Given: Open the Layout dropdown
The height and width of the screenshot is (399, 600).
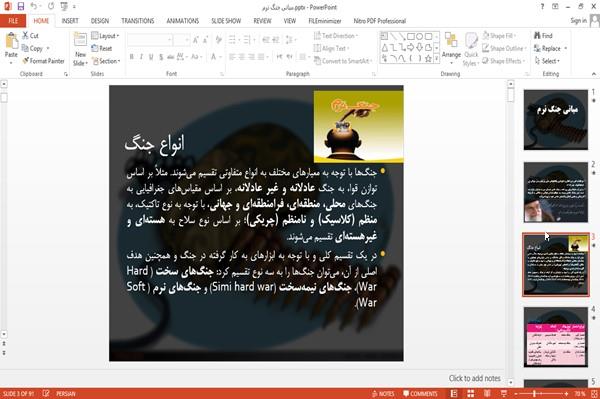Looking at the screenshot, I should [x=105, y=36].
